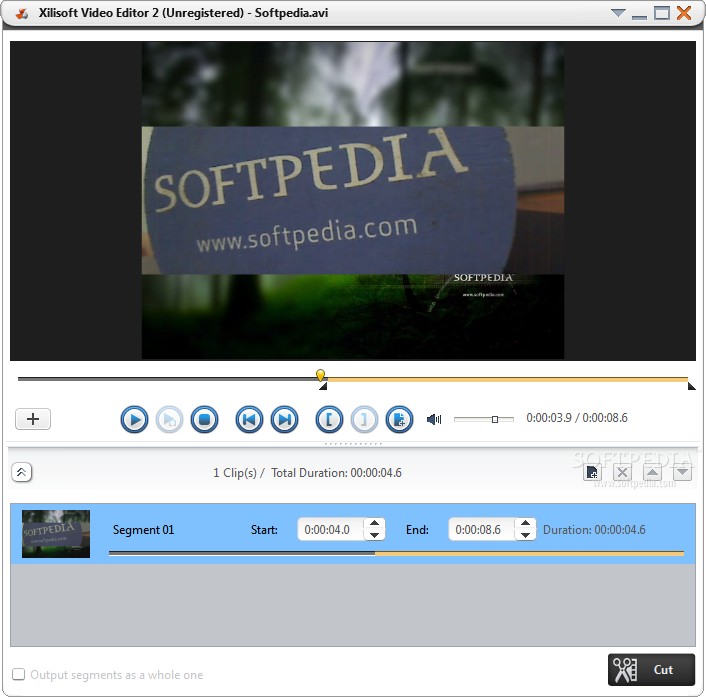Image resolution: width=706 pixels, height=697 pixels.
Task: Click the Start time field 0:00:04.0
Action: point(331,530)
